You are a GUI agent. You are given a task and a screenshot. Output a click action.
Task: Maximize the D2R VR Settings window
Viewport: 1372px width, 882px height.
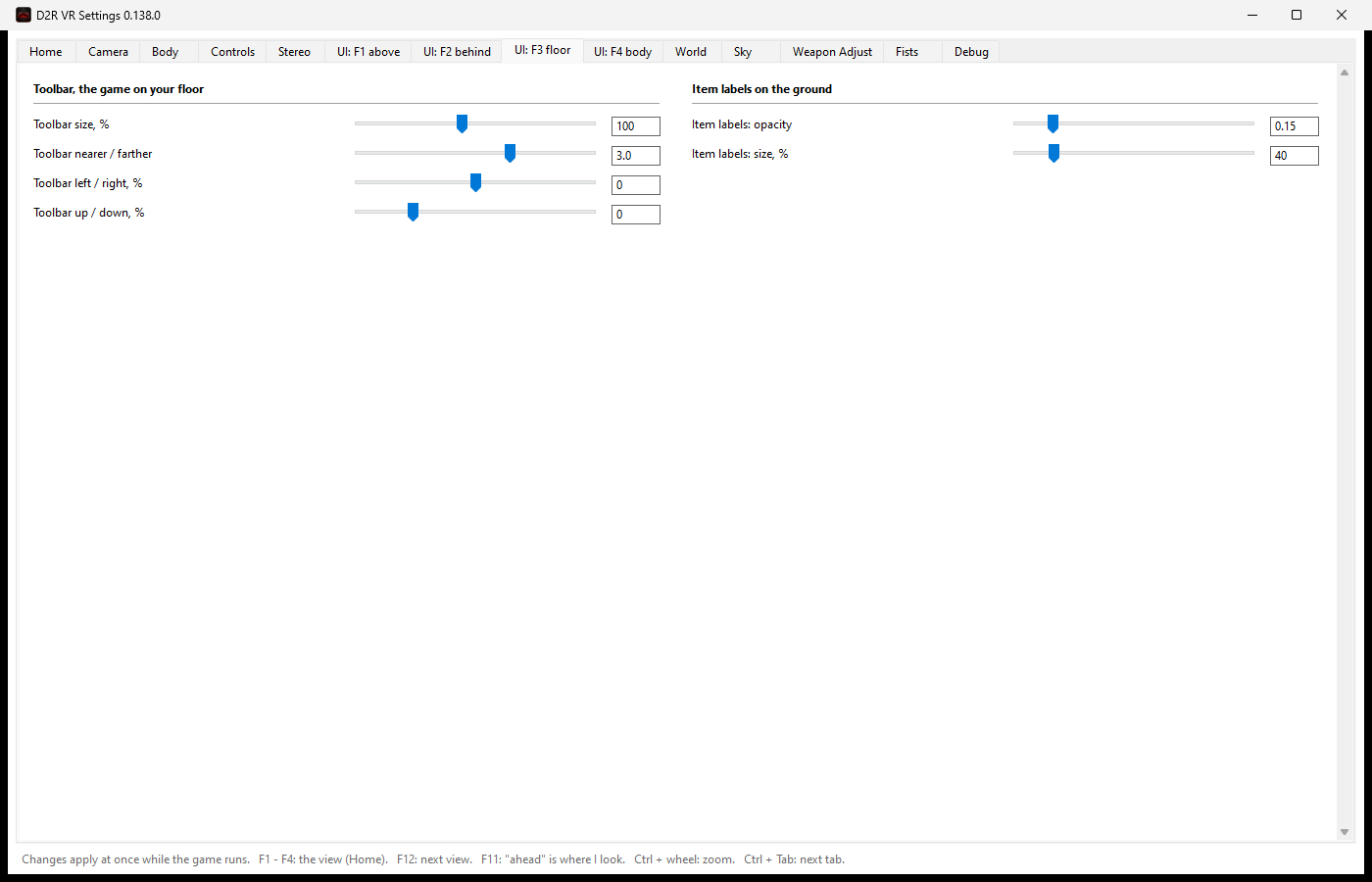[1297, 15]
